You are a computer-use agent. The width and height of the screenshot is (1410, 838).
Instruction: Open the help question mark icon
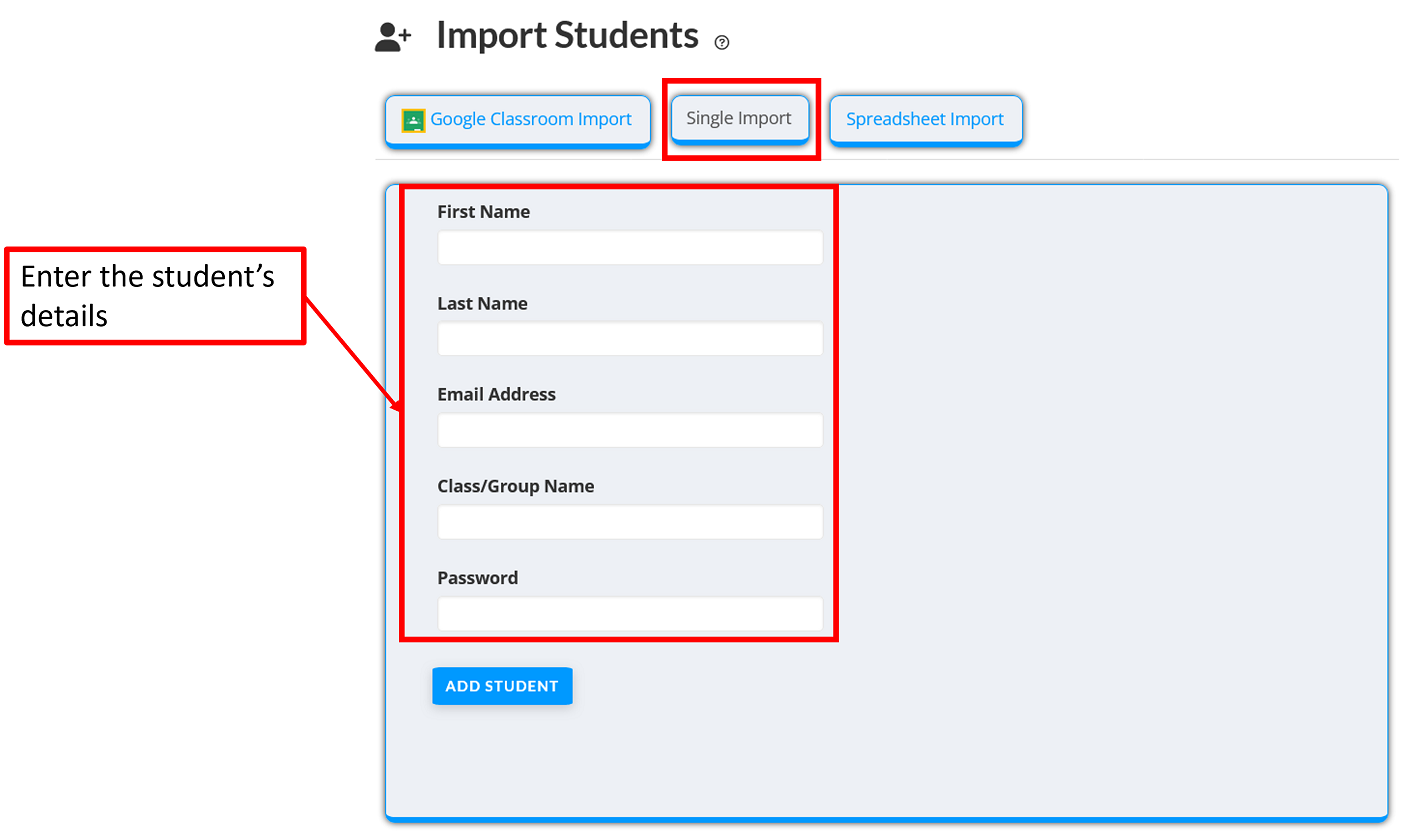pyautogui.click(x=722, y=42)
